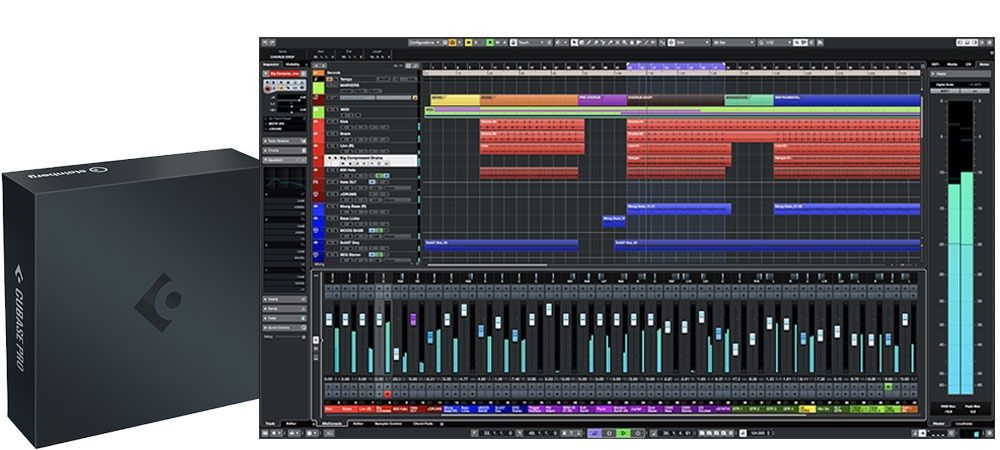Click the Kick audio track icon
This screenshot has width=1000, height=450.
point(316,122)
